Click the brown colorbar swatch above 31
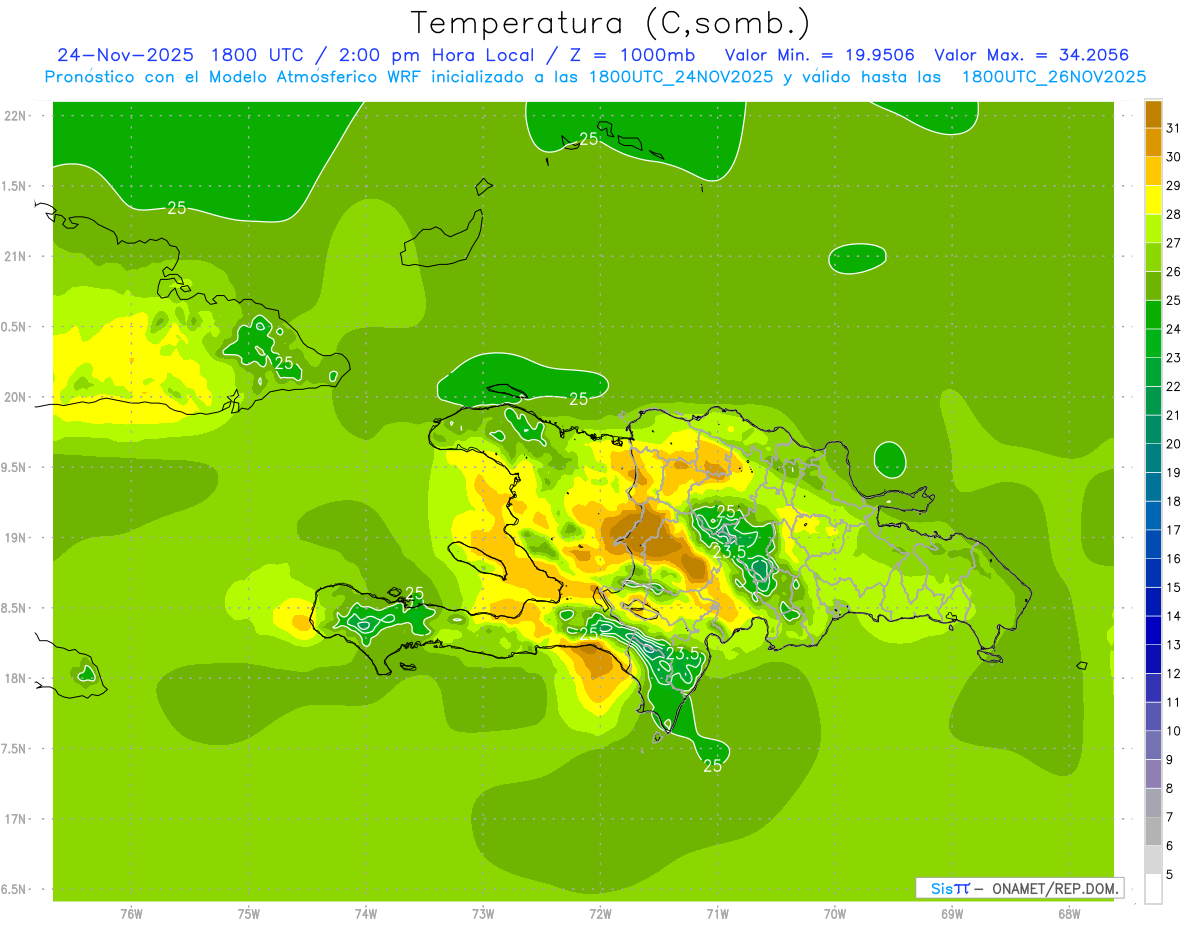 [1153, 114]
